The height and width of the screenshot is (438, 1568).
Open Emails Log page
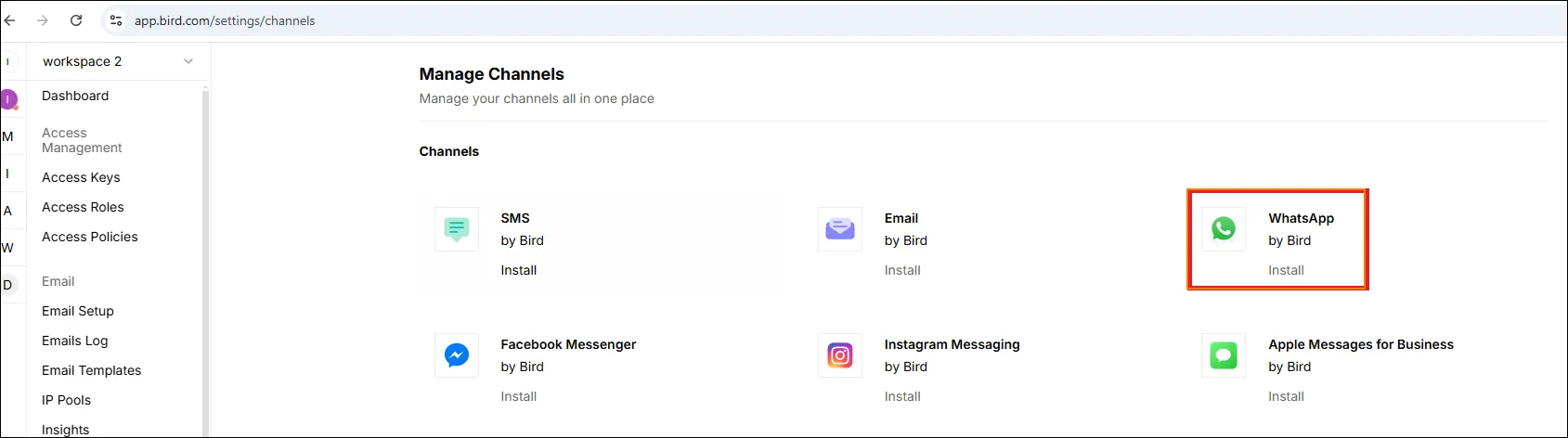[75, 341]
